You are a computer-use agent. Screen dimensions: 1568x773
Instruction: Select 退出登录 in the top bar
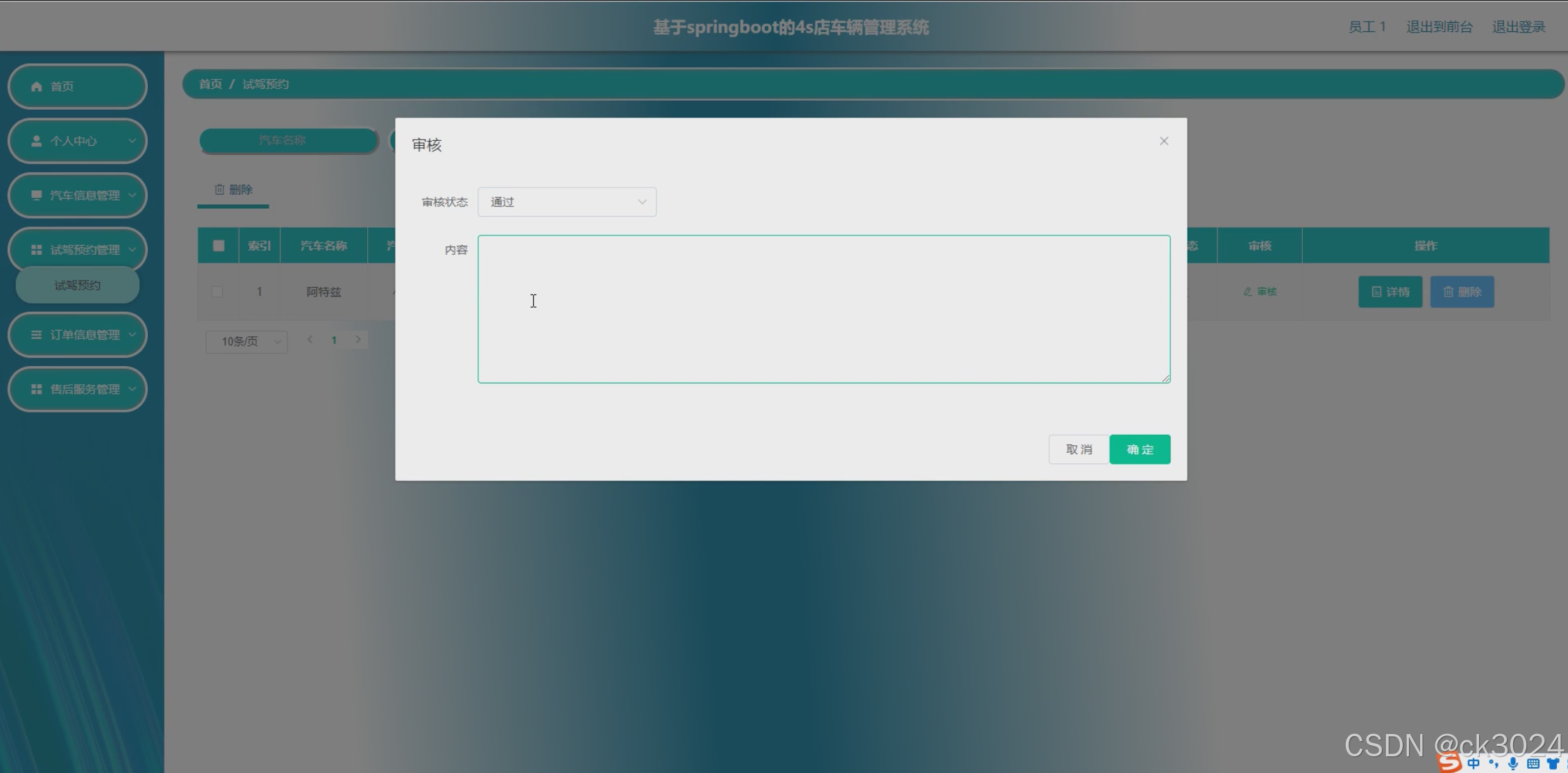point(1519,26)
